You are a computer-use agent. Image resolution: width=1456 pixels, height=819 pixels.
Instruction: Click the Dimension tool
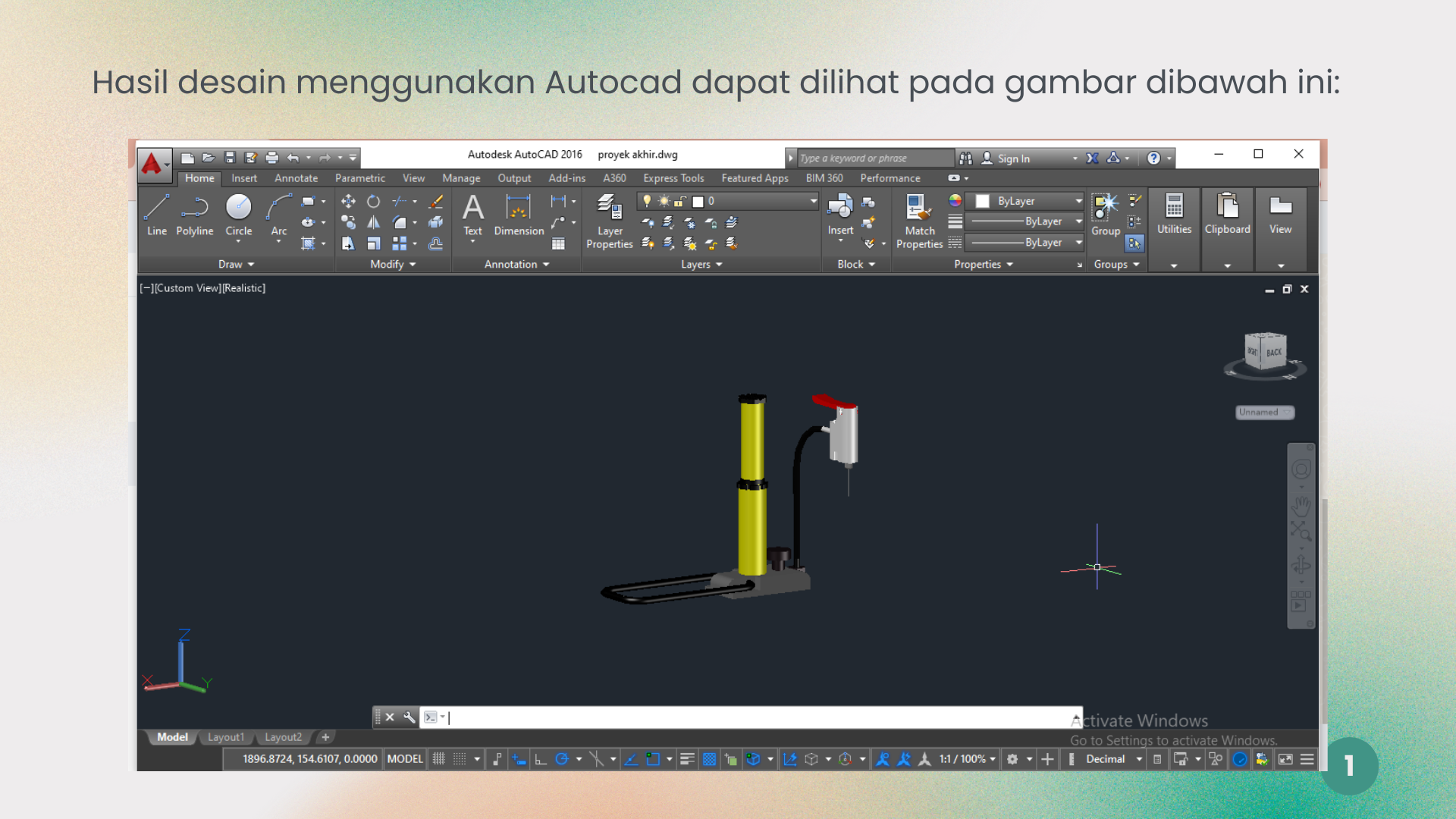click(x=519, y=215)
